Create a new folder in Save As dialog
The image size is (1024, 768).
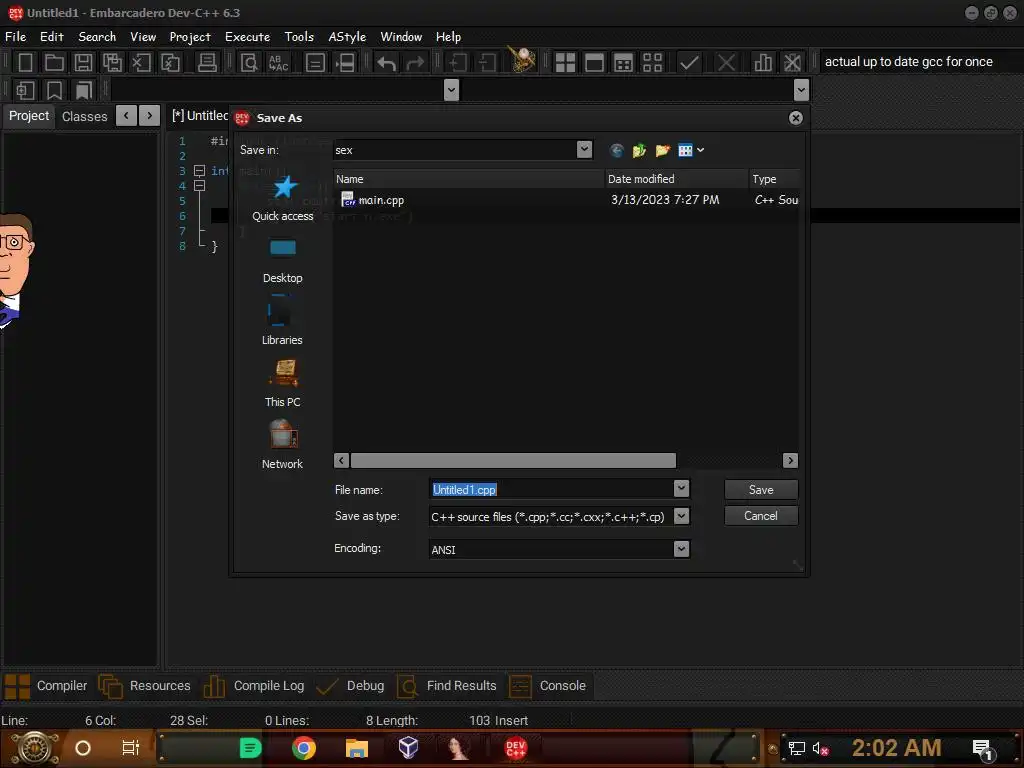tap(662, 151)
